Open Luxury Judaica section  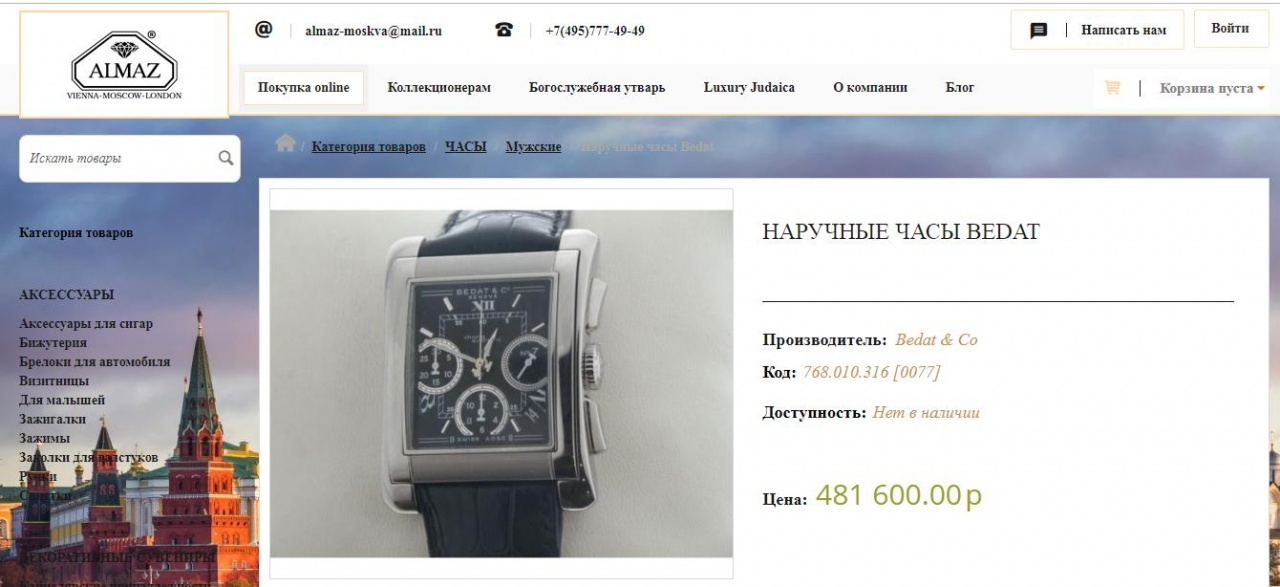[x=749, y=88]
